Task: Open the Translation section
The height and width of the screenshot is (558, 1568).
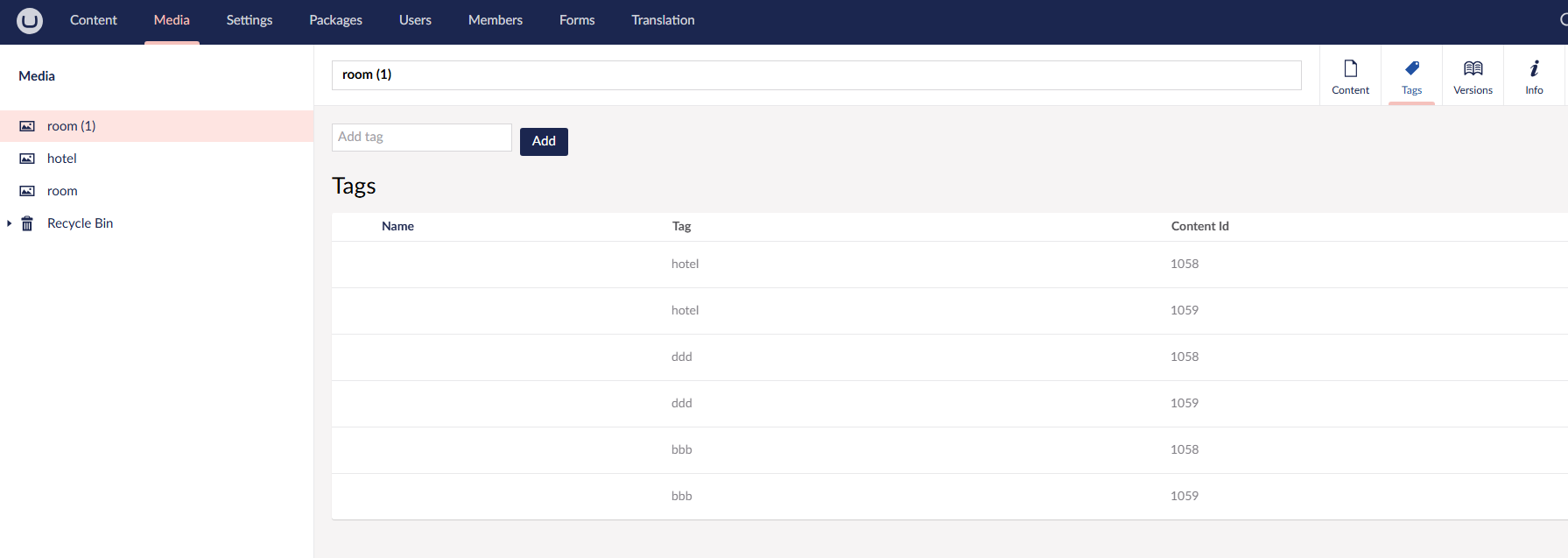Action: 663,20
